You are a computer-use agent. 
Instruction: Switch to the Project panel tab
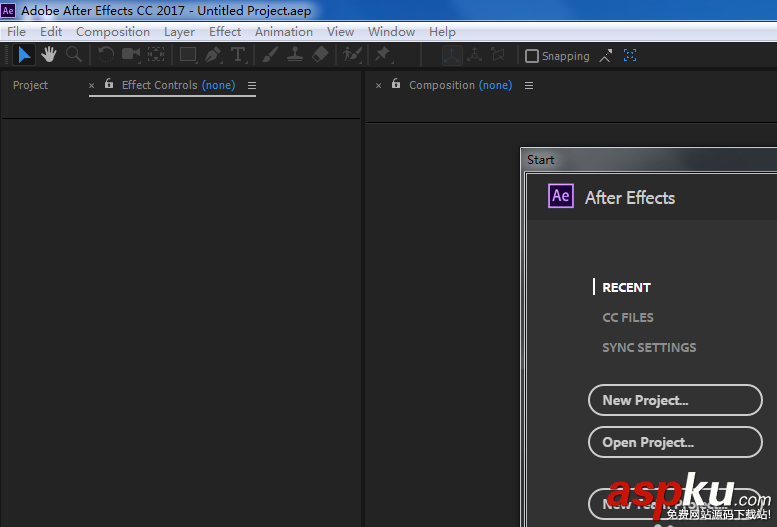click(x=30, y=85)
